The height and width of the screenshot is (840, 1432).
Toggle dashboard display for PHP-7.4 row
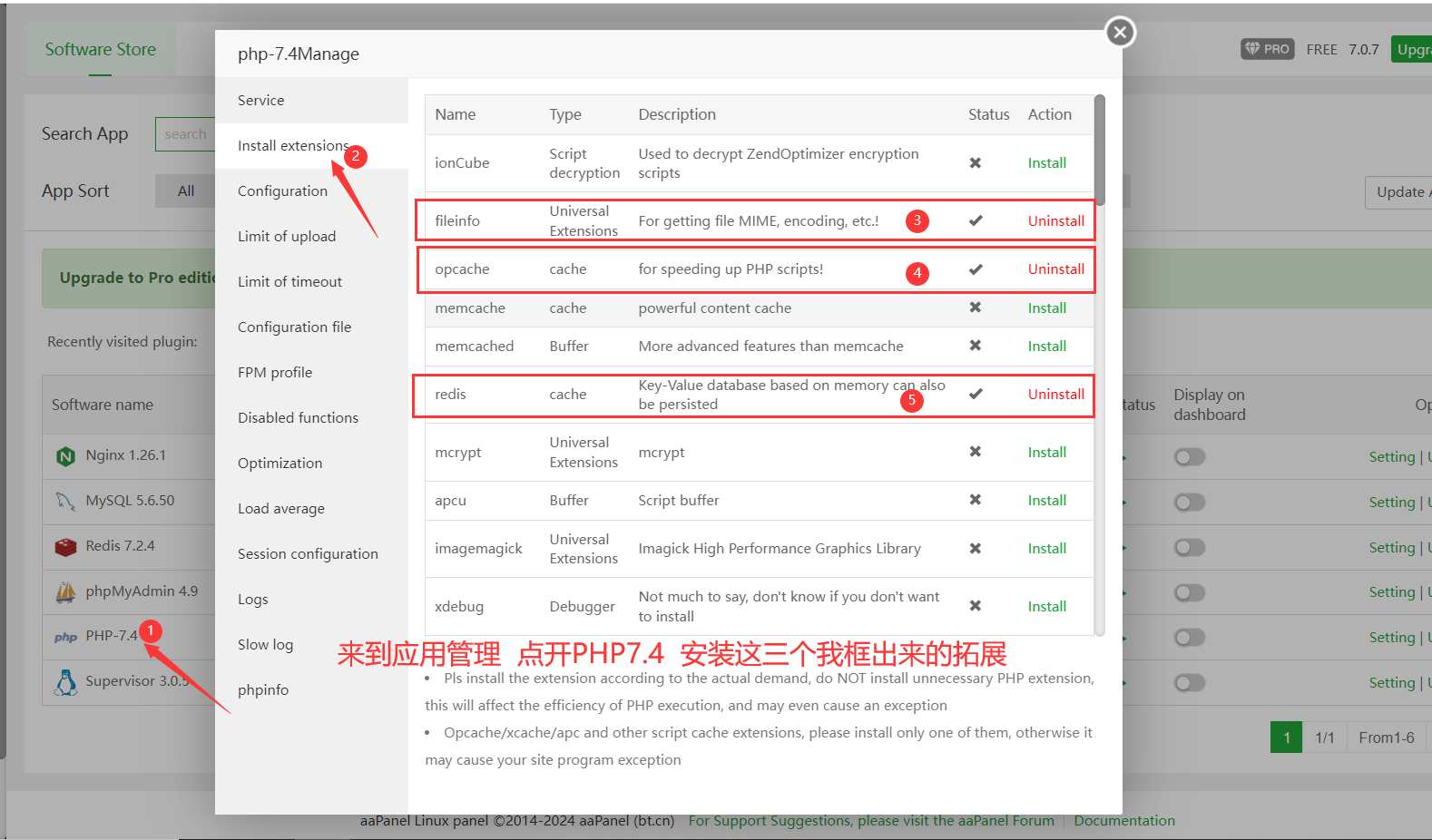coord(1190,638)
